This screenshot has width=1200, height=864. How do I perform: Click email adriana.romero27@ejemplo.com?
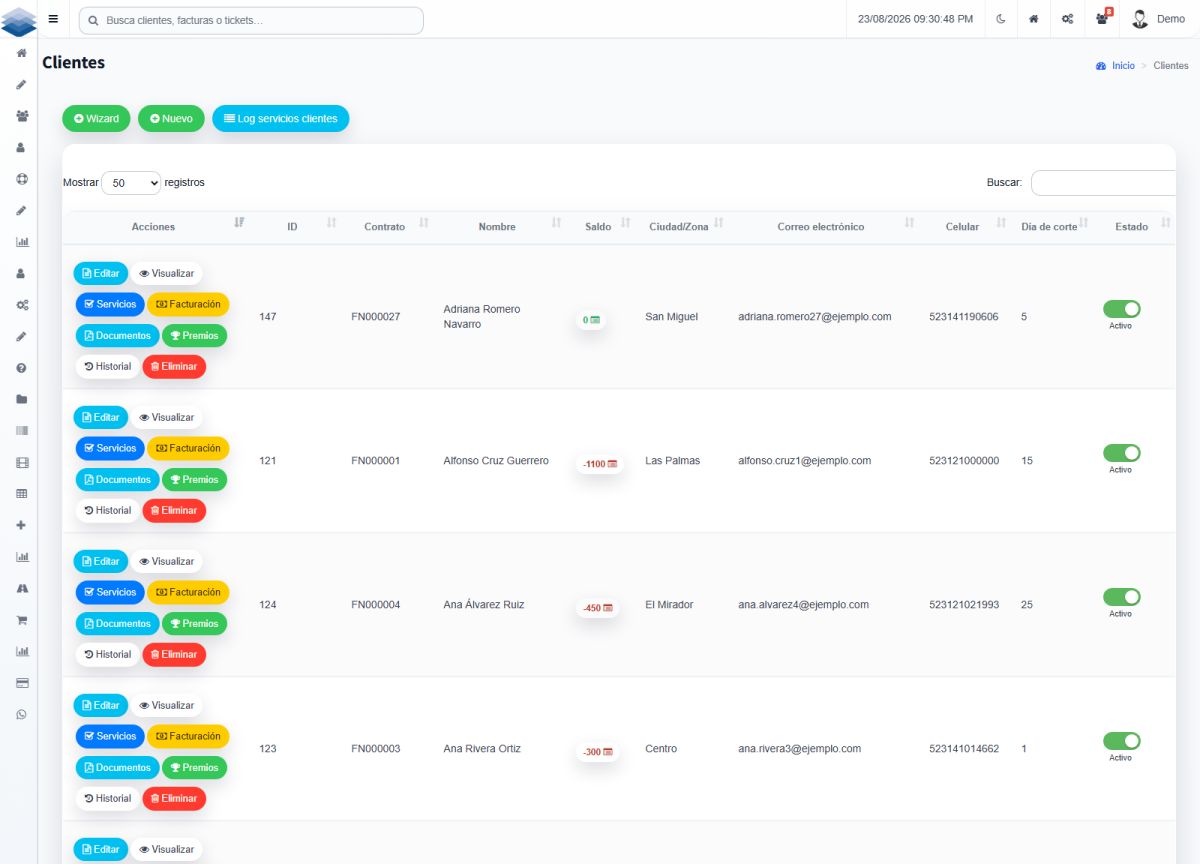tap(815, 317)
